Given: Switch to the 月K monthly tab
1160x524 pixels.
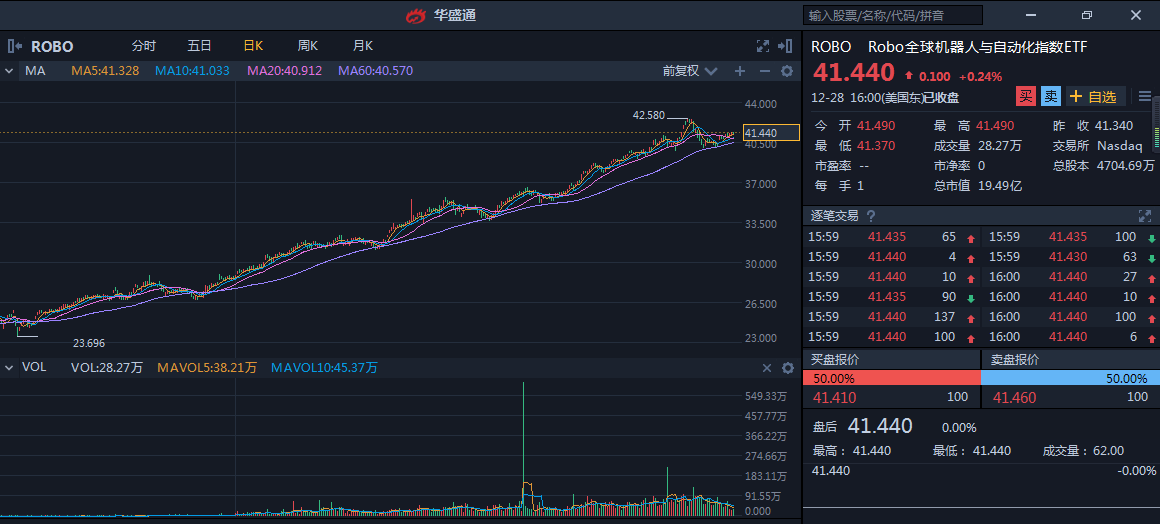Looking at the screenshot, I should click(362, 46).
